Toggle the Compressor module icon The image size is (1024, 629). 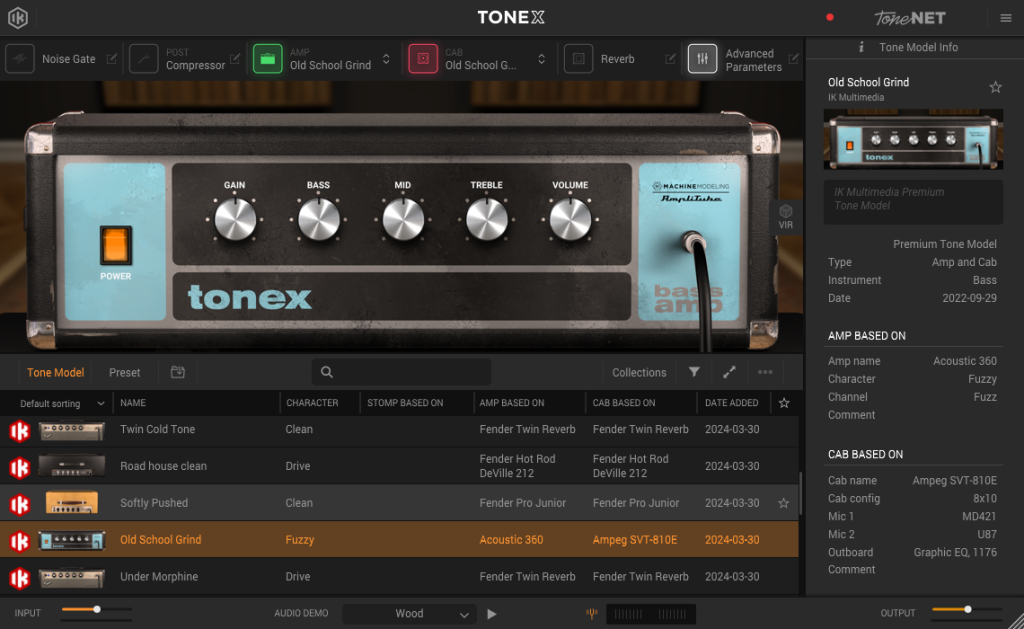coord(143,59)
